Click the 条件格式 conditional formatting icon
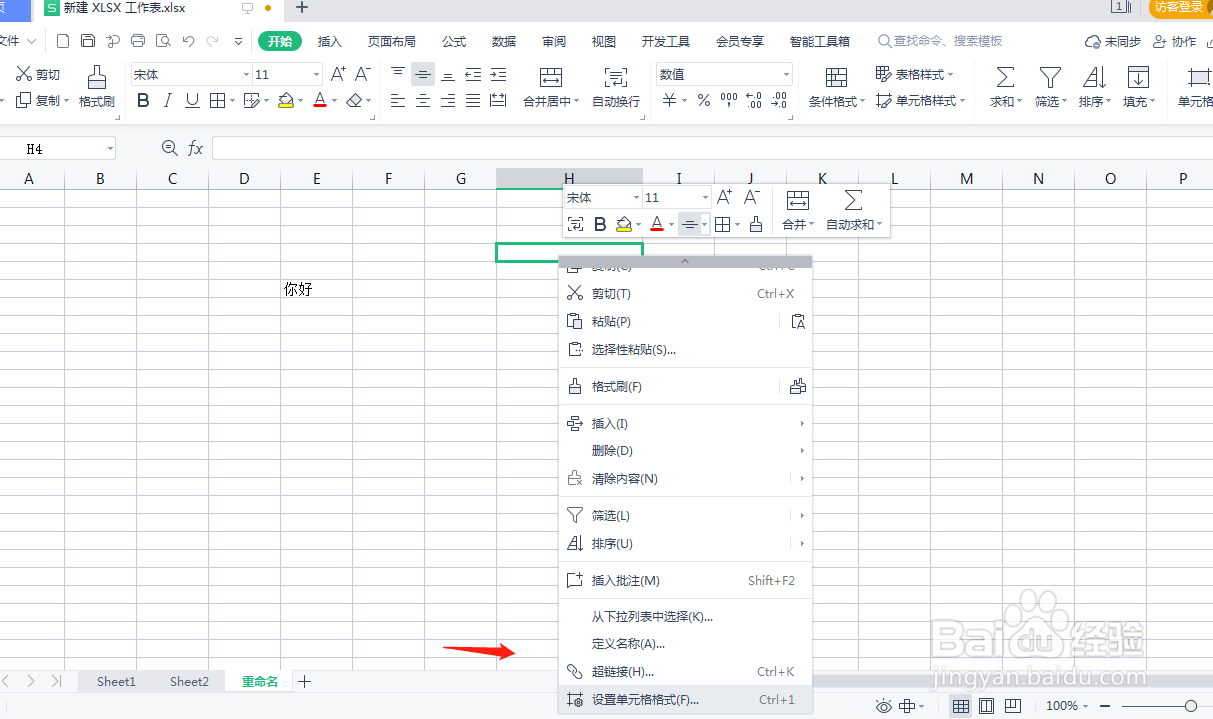The height and width of the screenshot is (719, 1213). [x=836, y=75]
